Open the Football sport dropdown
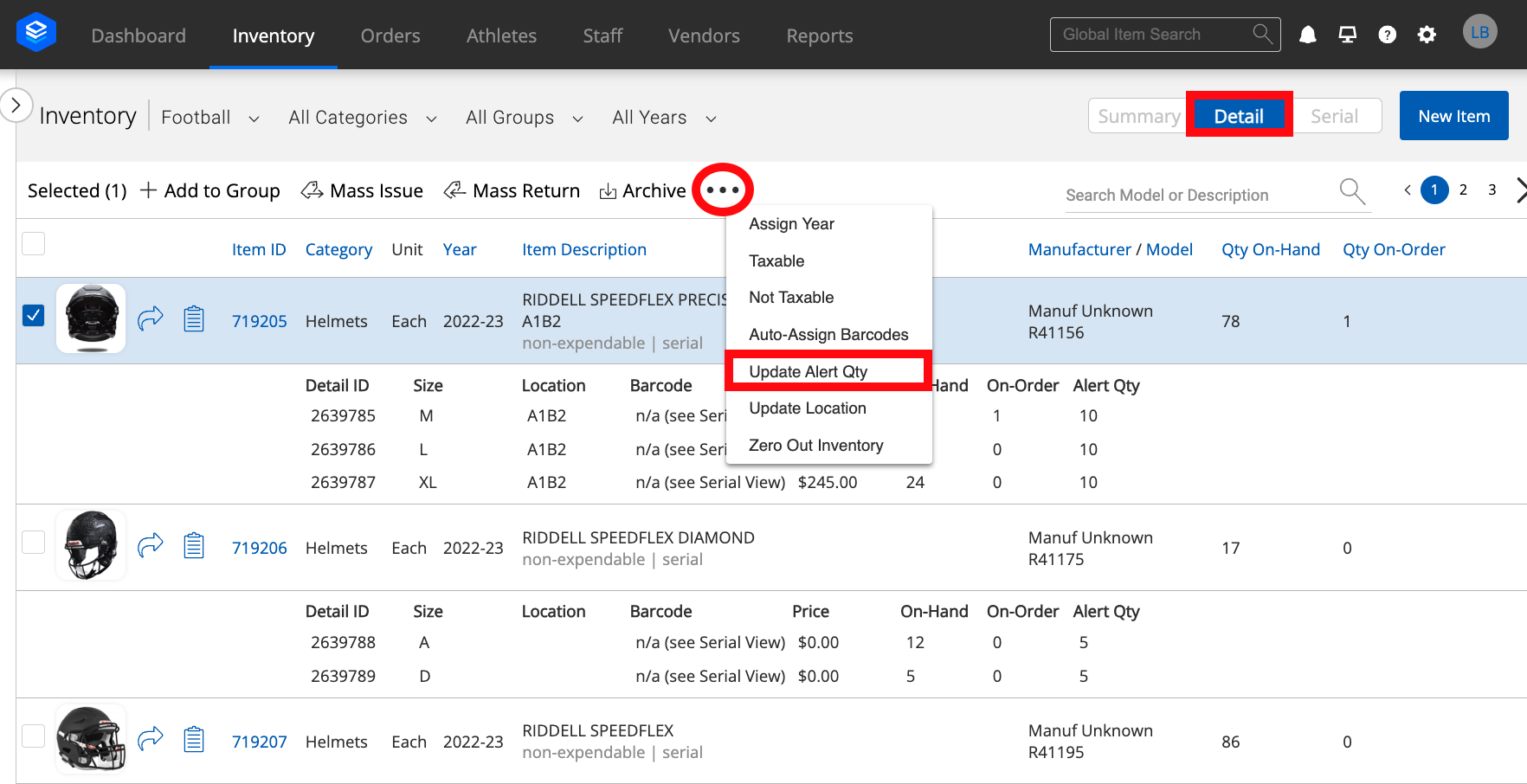The image size is (1527, 784). click(x=210, y=118)
